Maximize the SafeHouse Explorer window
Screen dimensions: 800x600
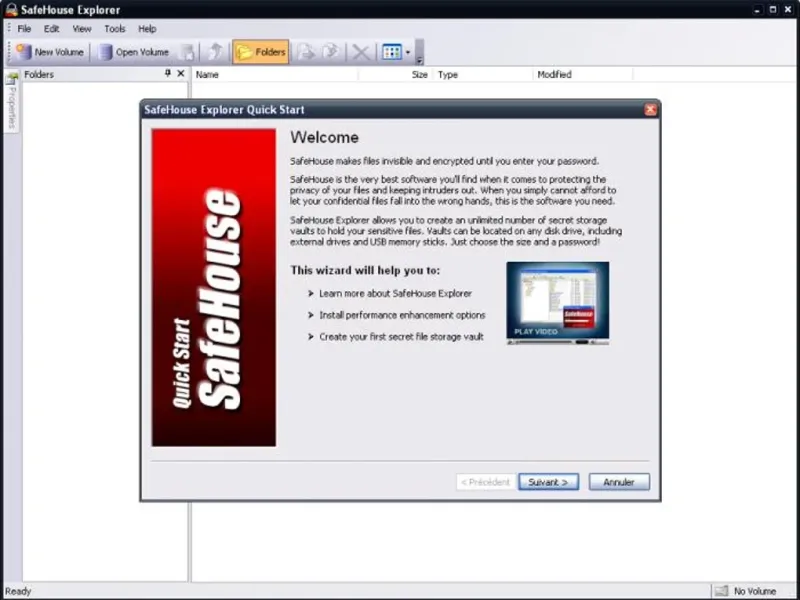point(773,10)
